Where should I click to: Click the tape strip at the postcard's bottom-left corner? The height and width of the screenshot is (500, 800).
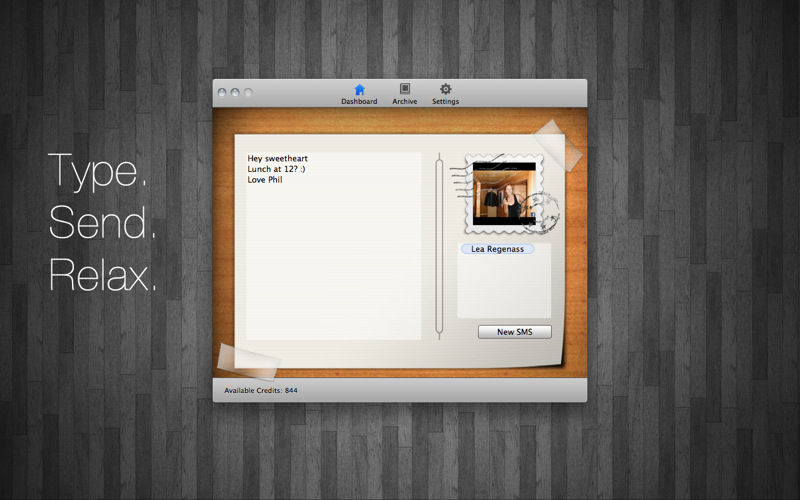pyautogui.click(x=237, y=357)
